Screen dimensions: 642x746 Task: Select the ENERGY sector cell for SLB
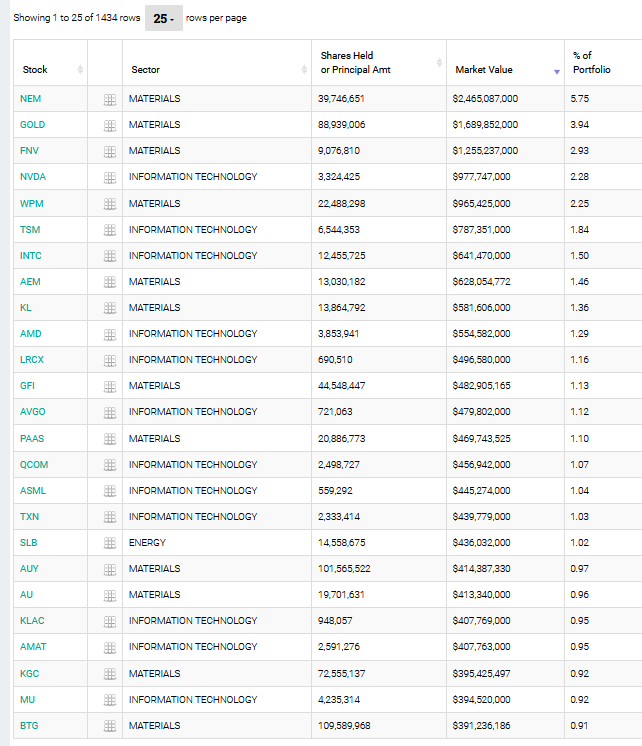pos(217,543)
